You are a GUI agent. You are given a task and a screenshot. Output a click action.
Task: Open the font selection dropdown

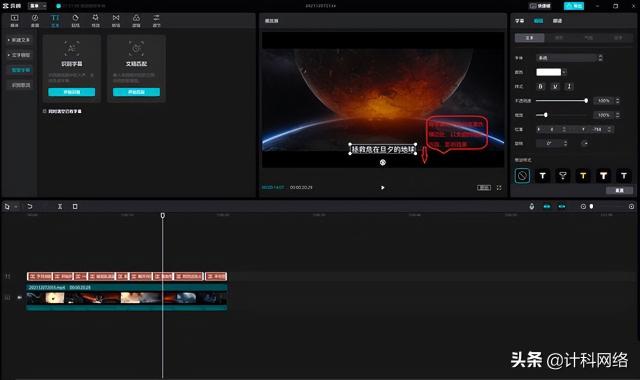click(x=569, y=58)
